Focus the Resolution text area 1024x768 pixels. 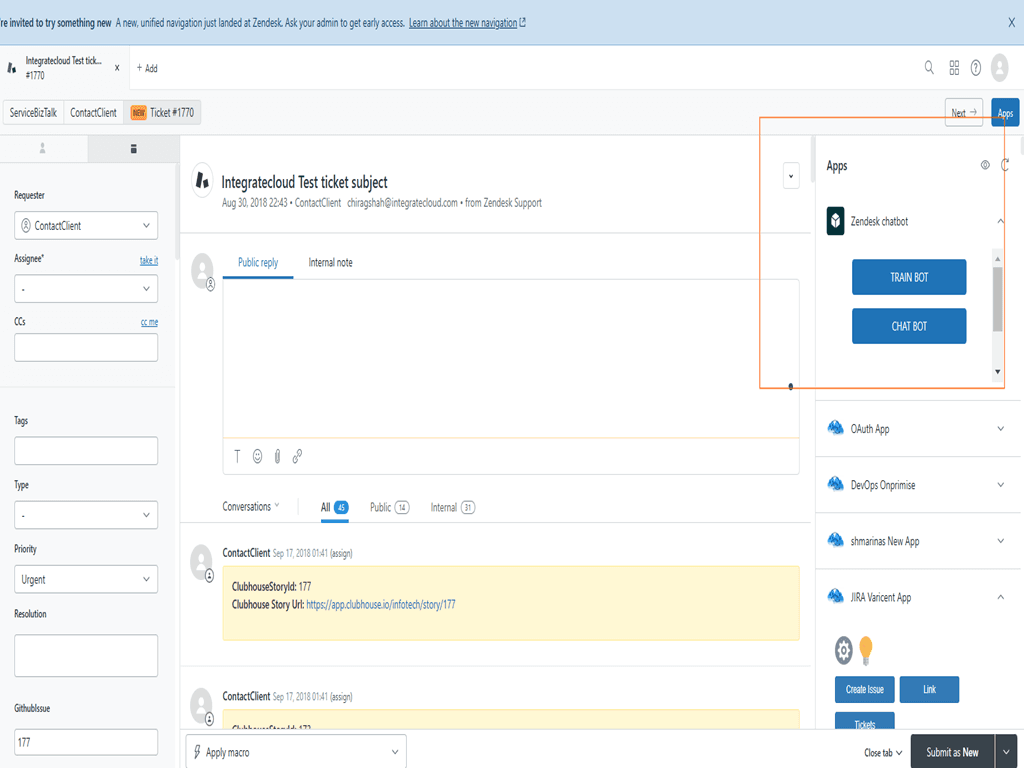point(86,656)
